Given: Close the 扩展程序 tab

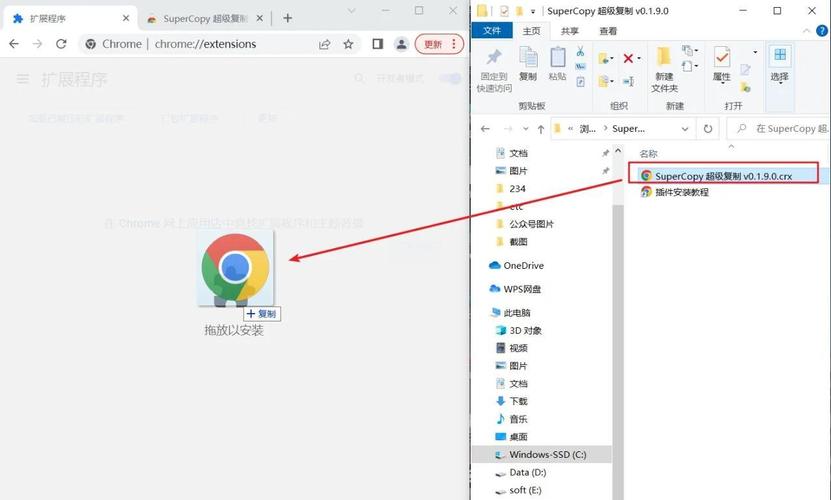Looking at the screenshot, I should click(x=126, y=18).
